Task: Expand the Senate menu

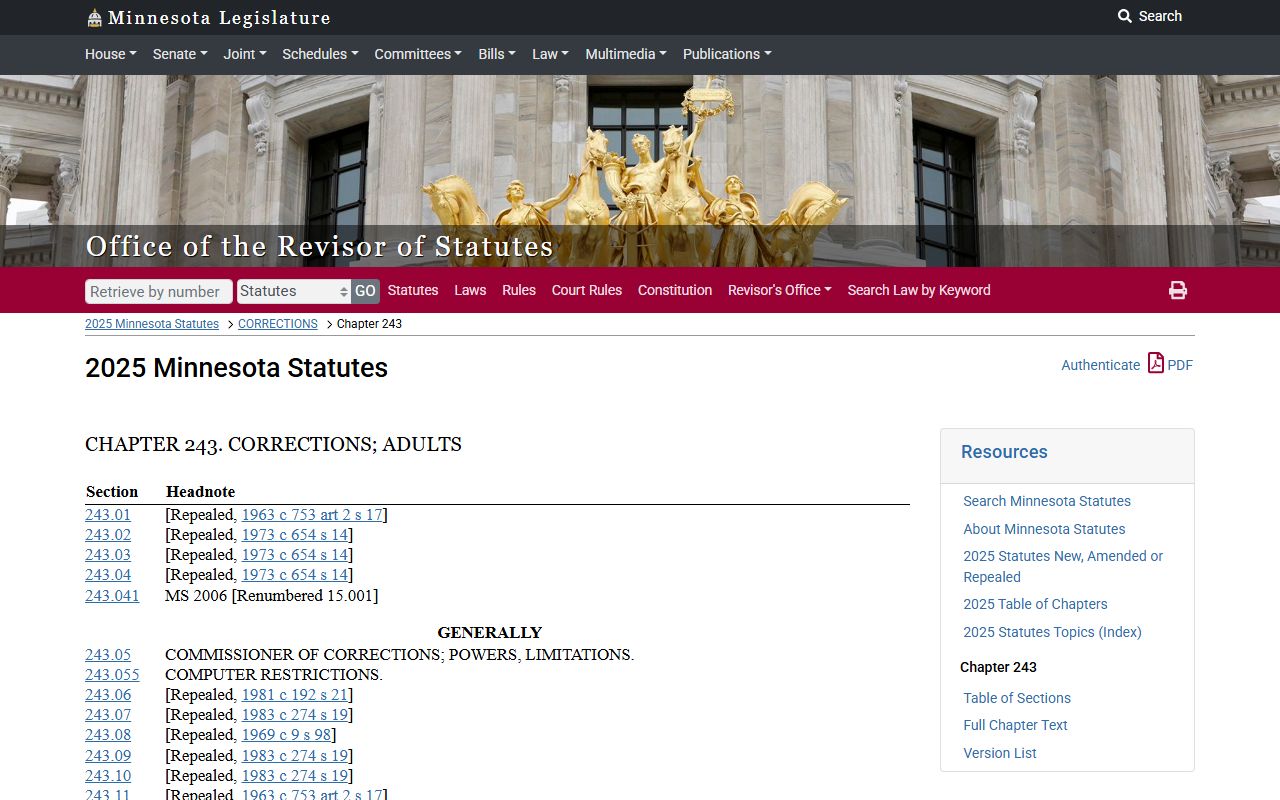Action: [180, 54]
